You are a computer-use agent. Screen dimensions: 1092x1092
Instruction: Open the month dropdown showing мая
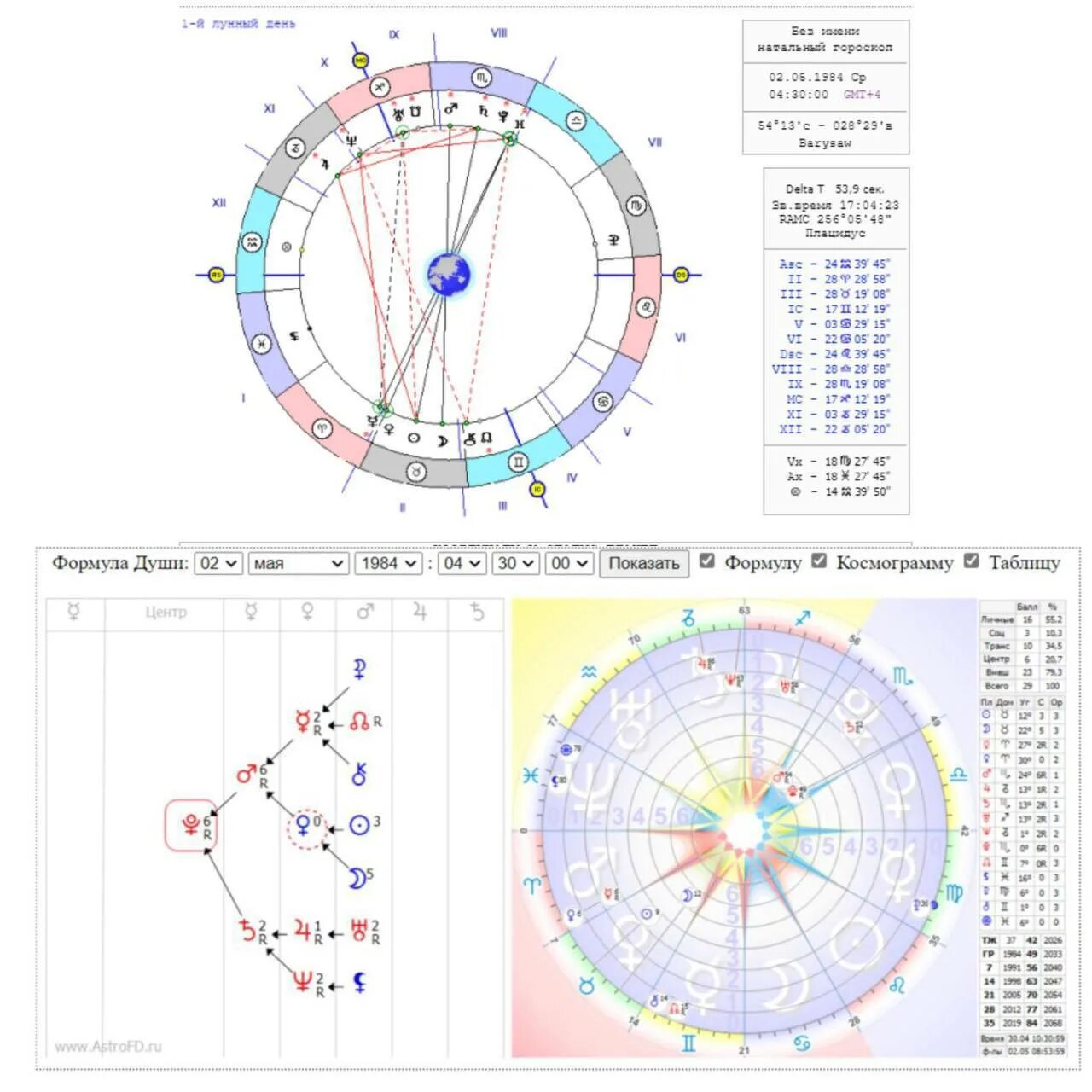[x=299, y=563]
